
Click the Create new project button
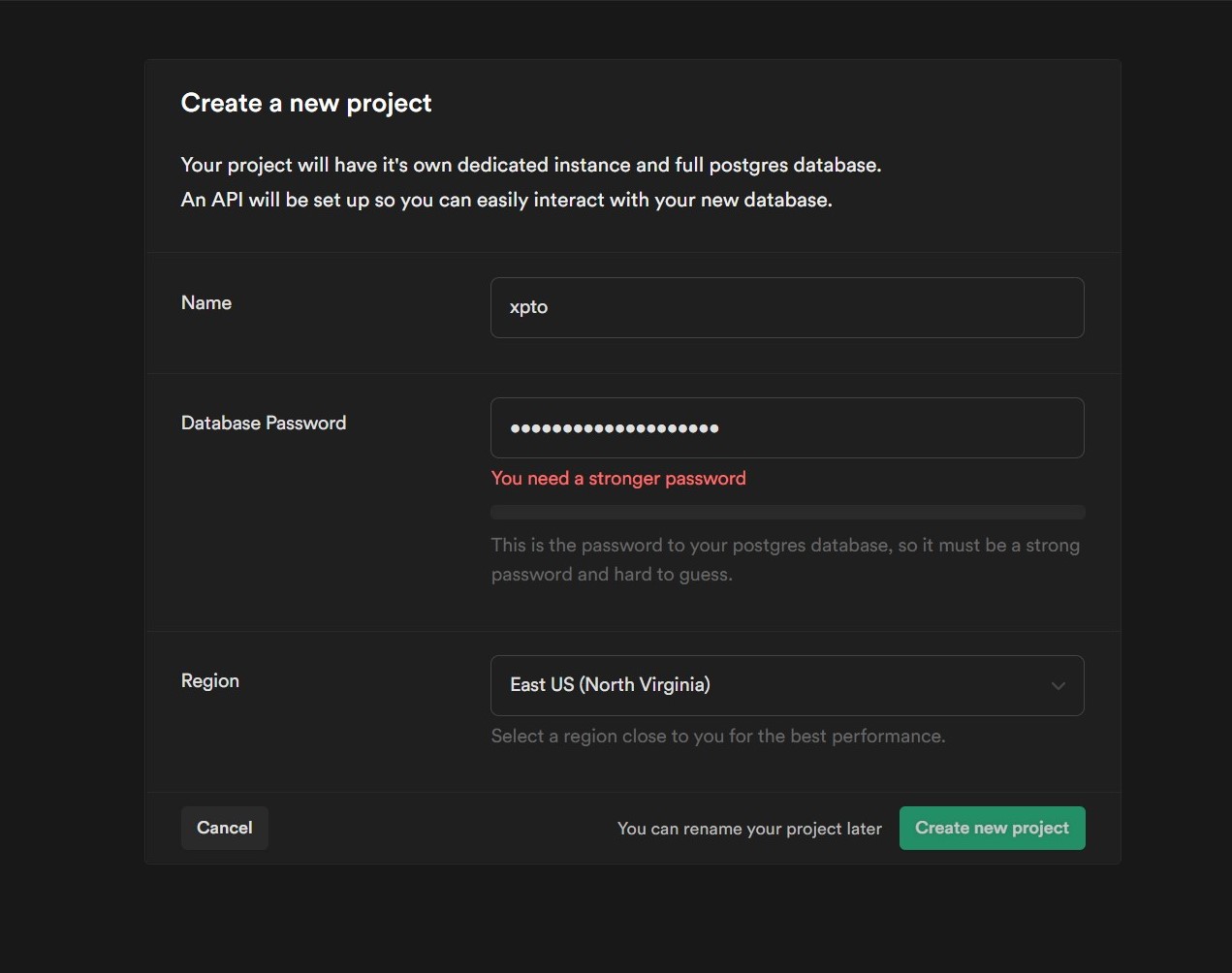point(992,829)
